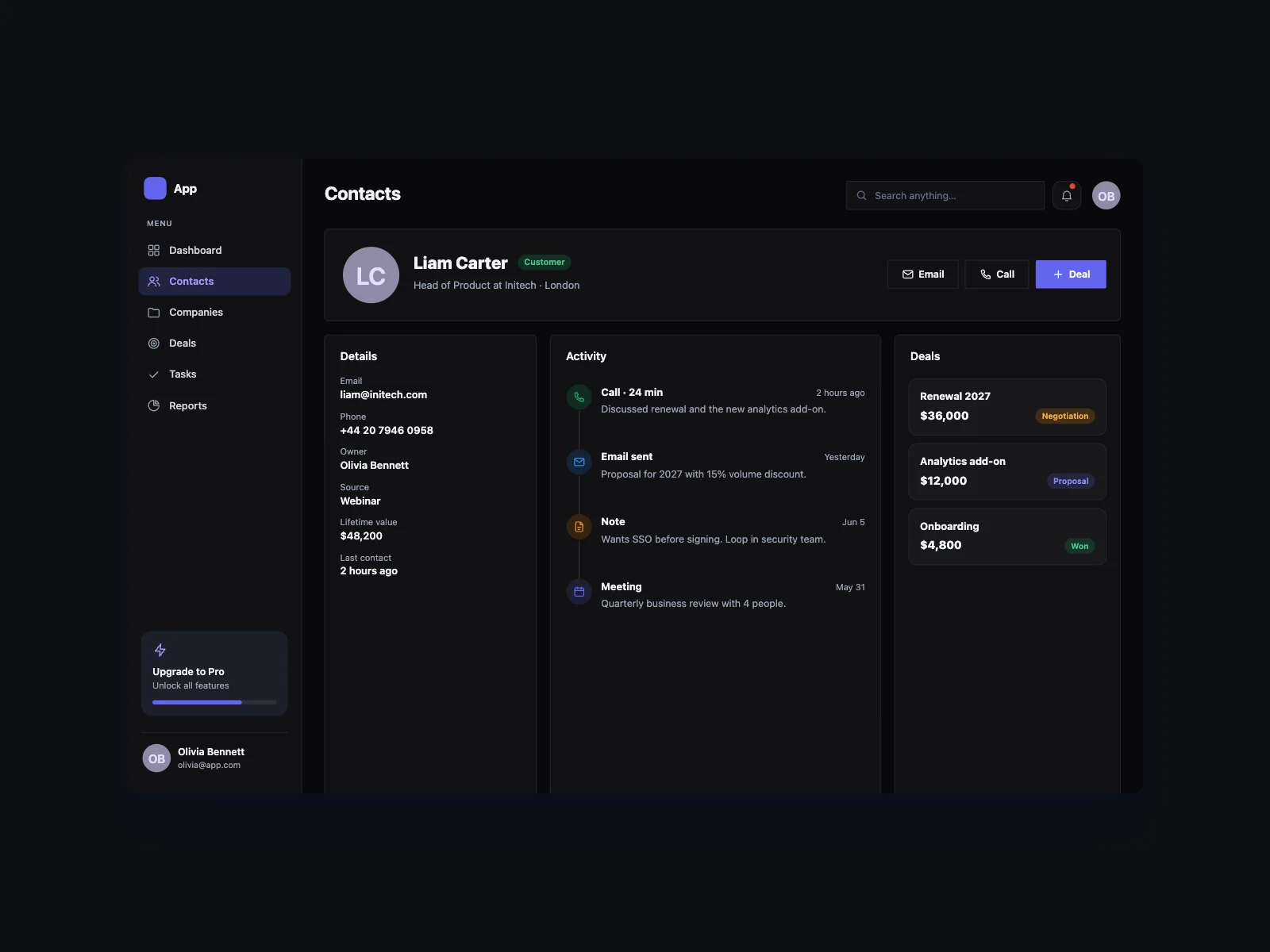Click email liam@initech.com

(x=383, y=394)
